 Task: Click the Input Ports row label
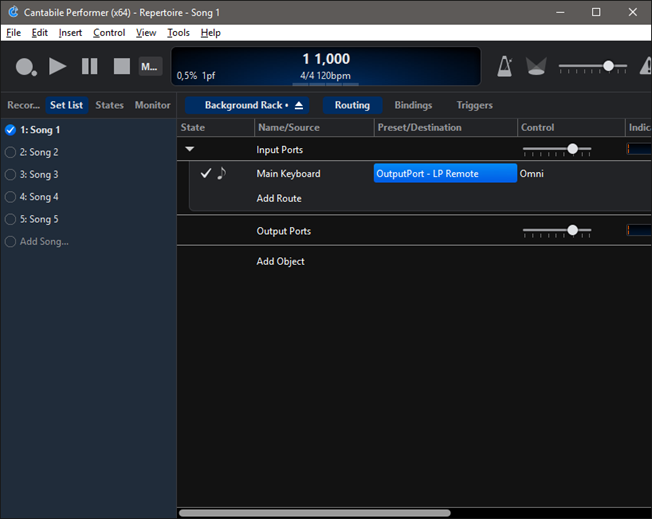279,150
